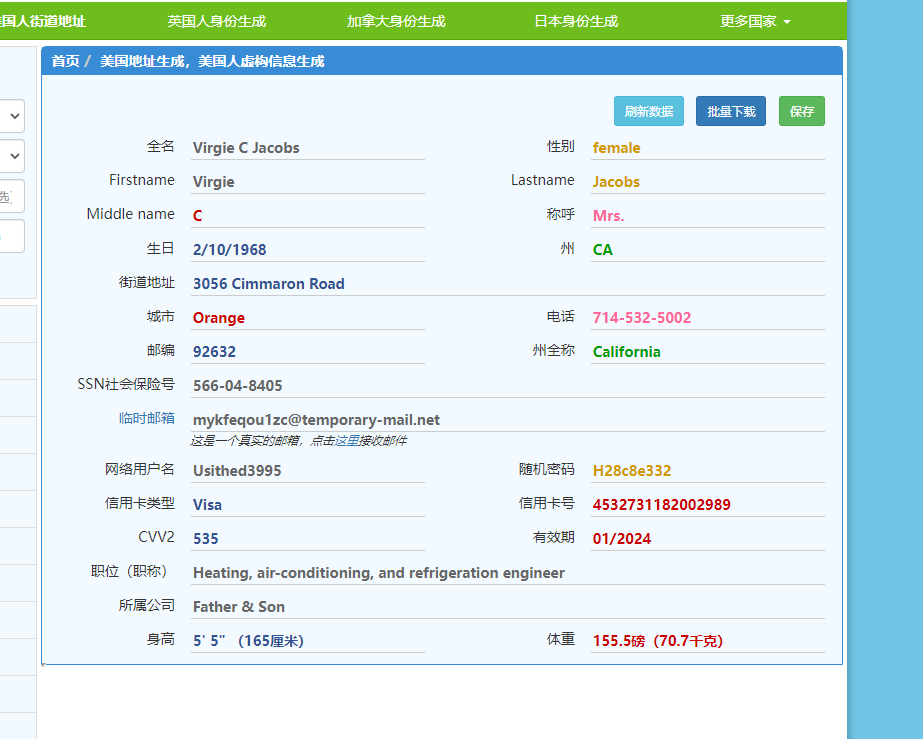Select 日本身份生成 in the top menu
This screenshot has width=923, height=739.
pyautogui.click(x=576, y=21)
